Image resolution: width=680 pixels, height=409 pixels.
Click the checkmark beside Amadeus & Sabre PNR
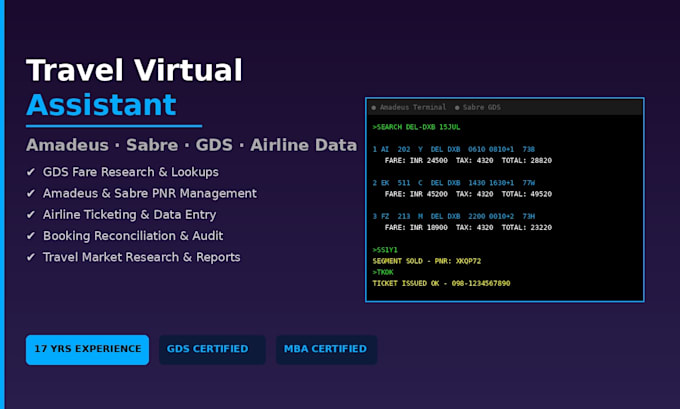point(30,193)
